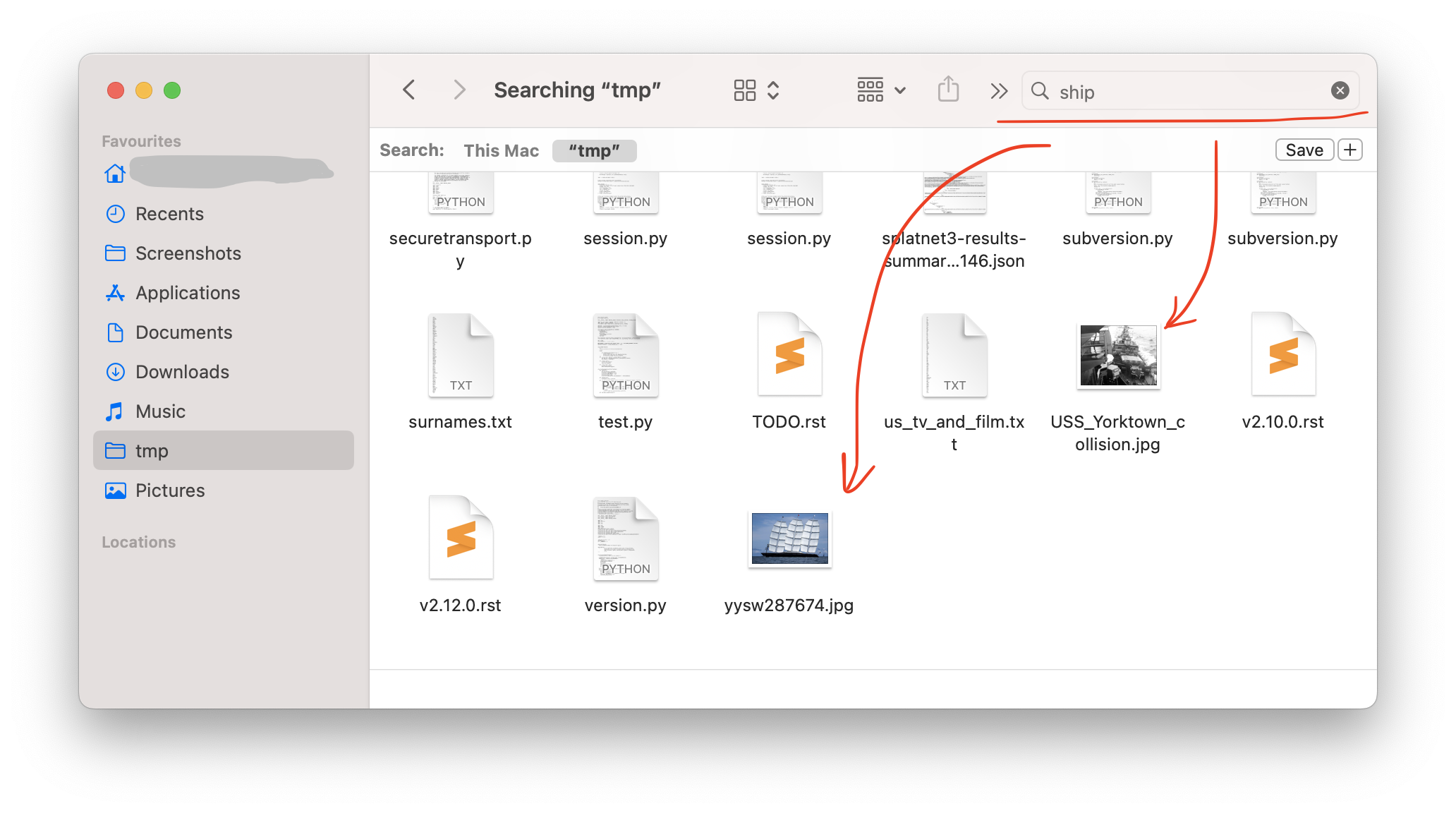Switch to icon view mode
1456x813 pixels.
745,90
